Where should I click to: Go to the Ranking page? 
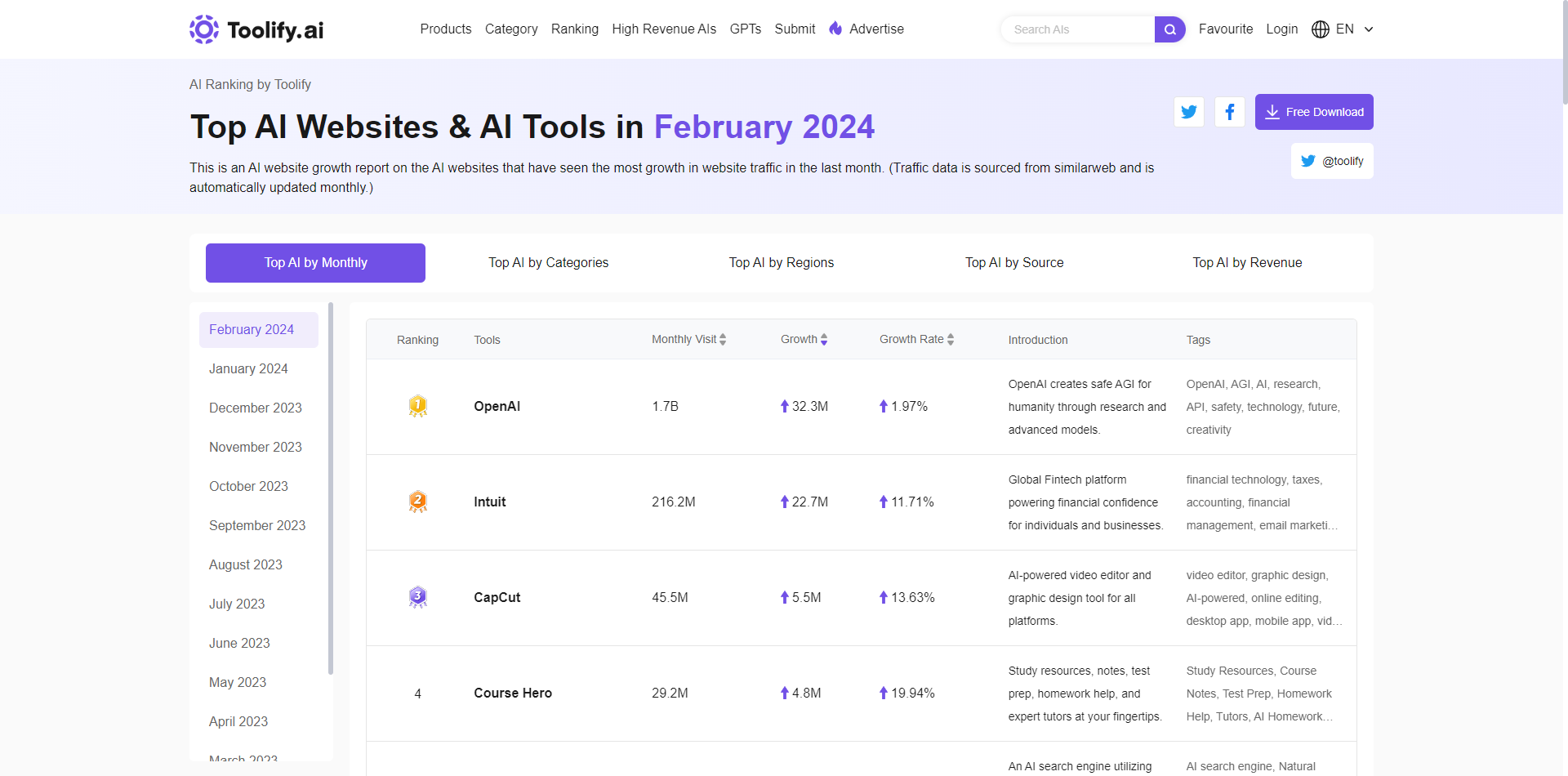(575, 29)
